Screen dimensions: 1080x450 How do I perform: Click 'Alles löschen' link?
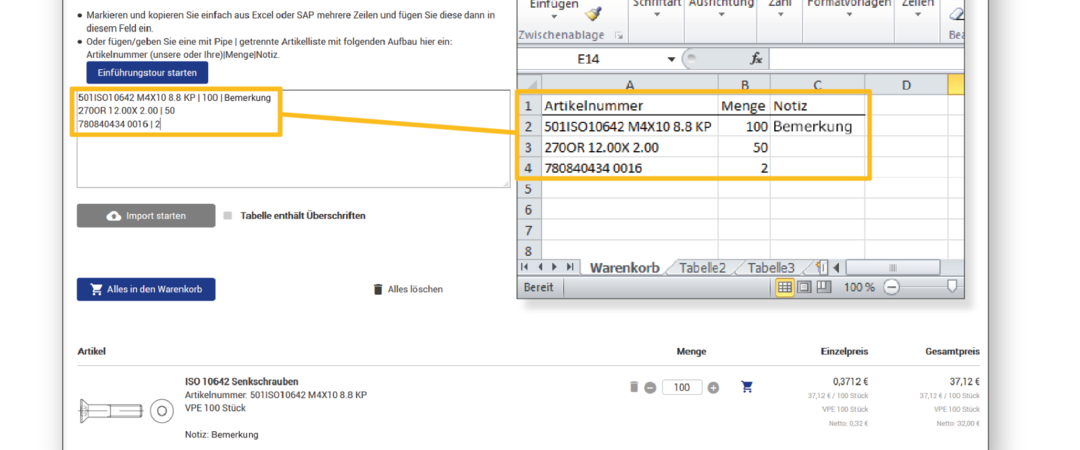(x=408, y=289)
